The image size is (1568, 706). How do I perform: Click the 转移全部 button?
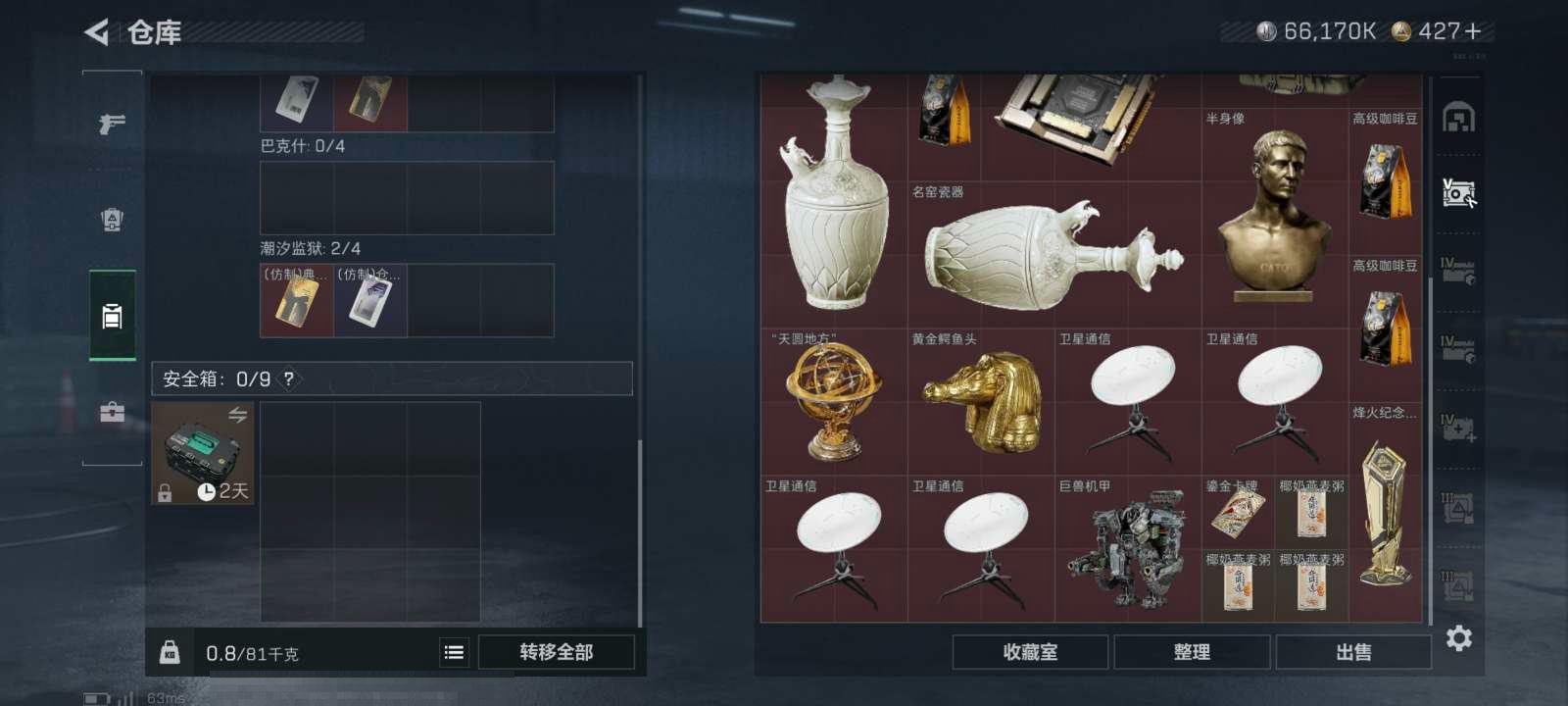point(556,652)
